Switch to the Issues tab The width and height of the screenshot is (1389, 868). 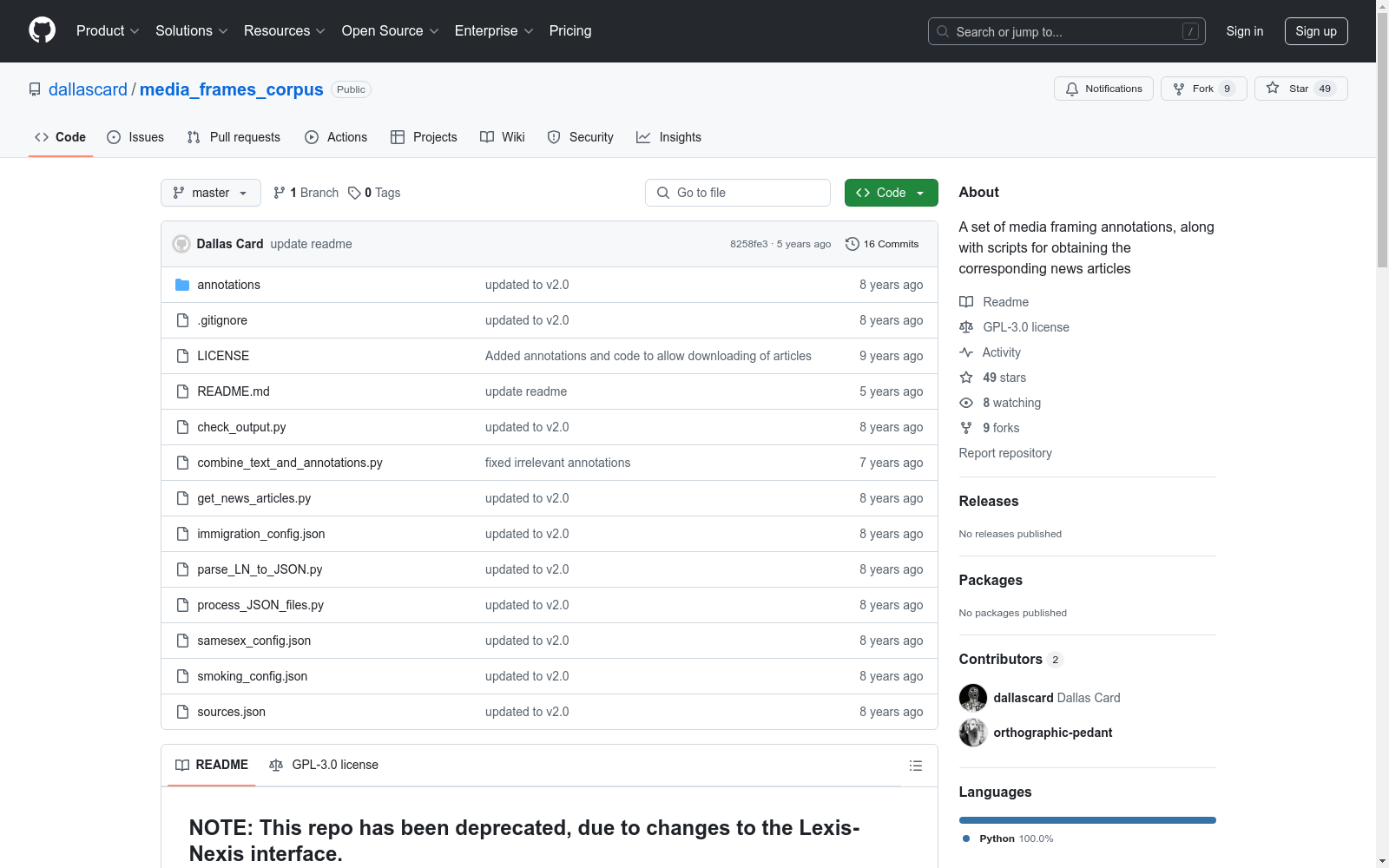click(135, 137)
